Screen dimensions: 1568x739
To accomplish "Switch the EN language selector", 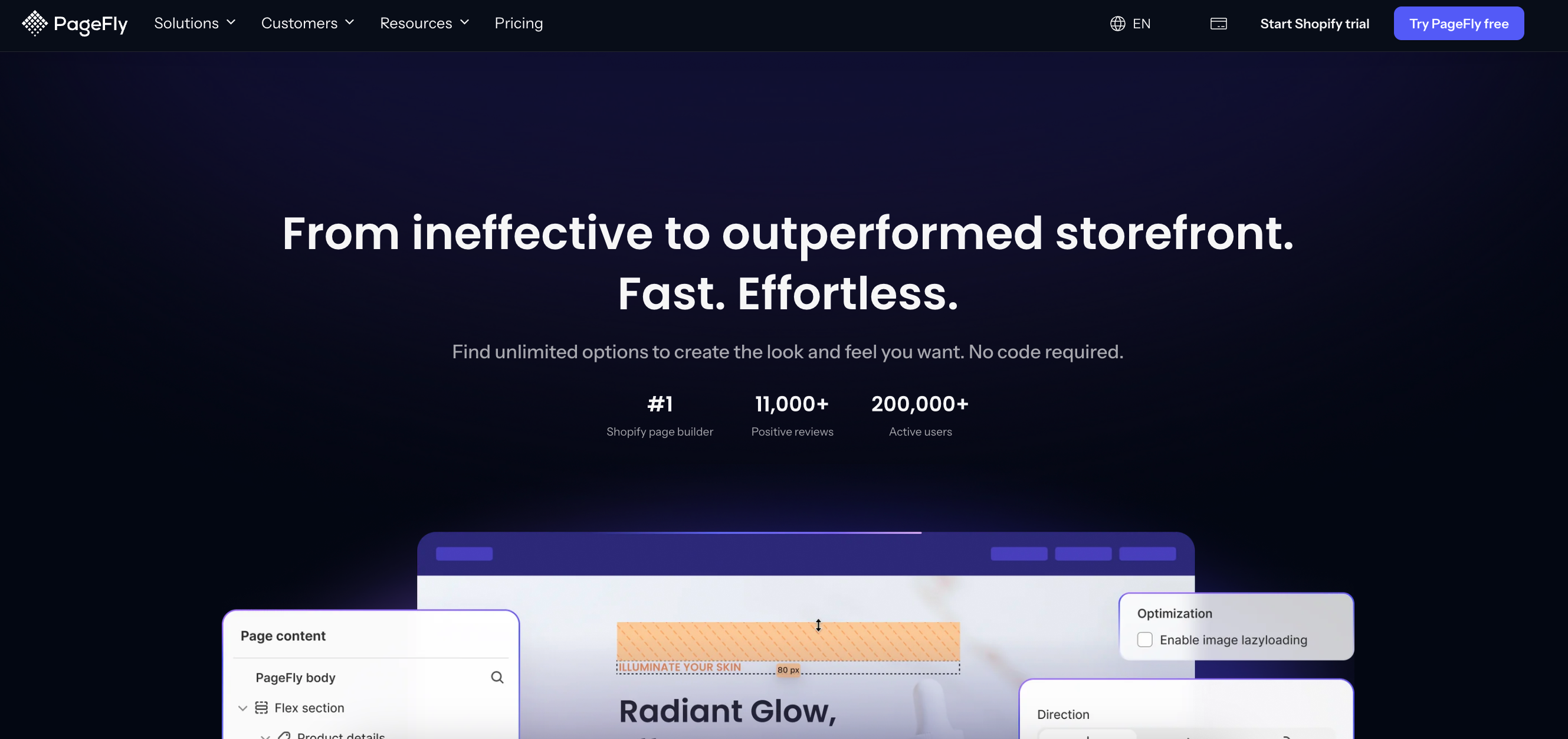I will click(x=1141, y=24).
